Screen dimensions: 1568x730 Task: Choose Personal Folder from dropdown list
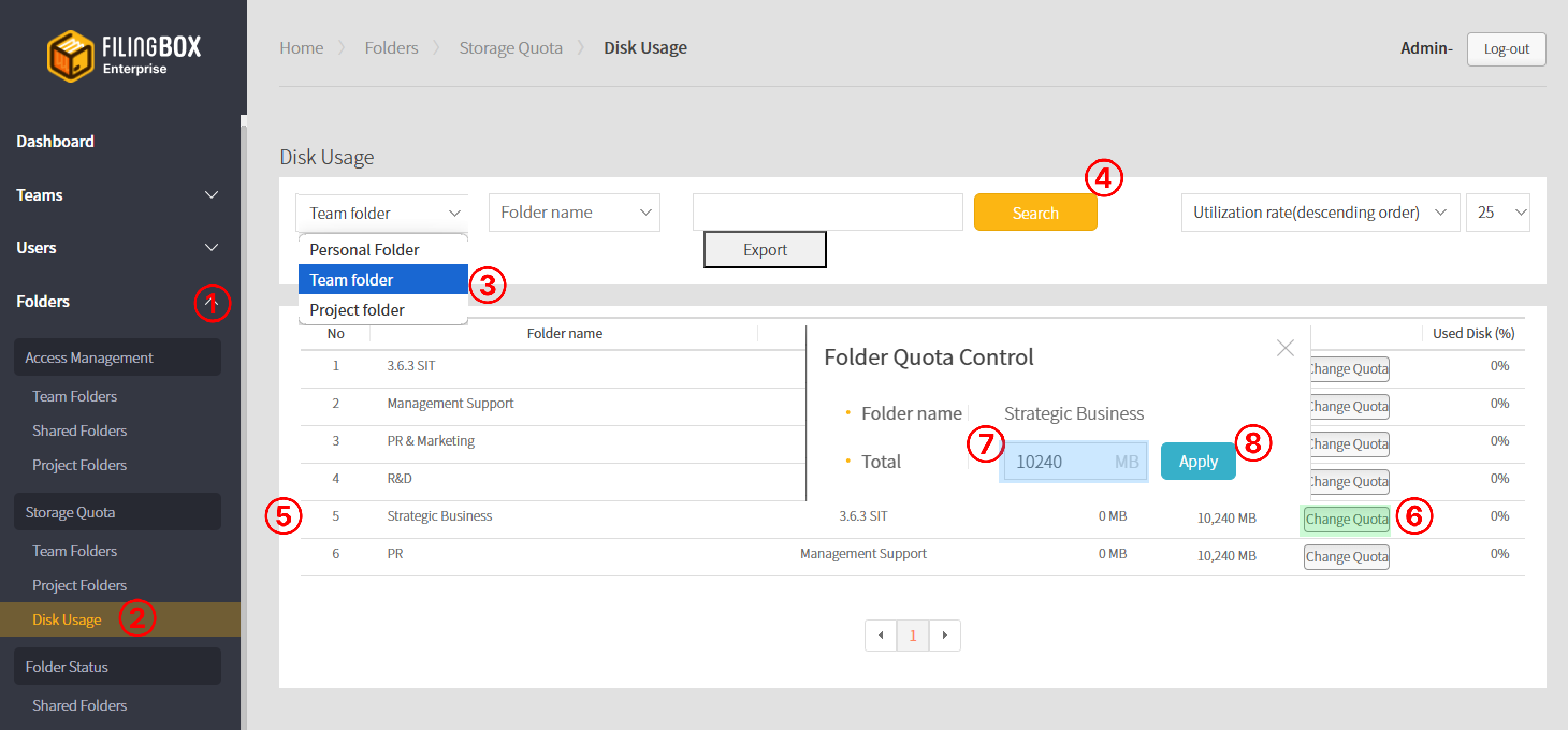pos(364,250)
